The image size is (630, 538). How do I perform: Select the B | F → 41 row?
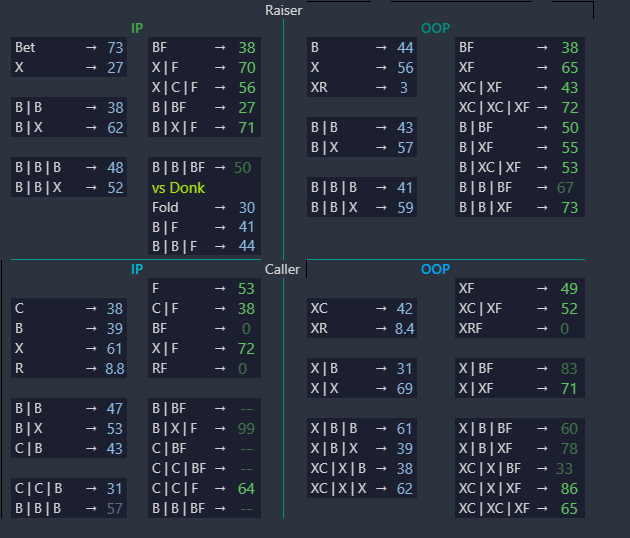click(205, 227)
